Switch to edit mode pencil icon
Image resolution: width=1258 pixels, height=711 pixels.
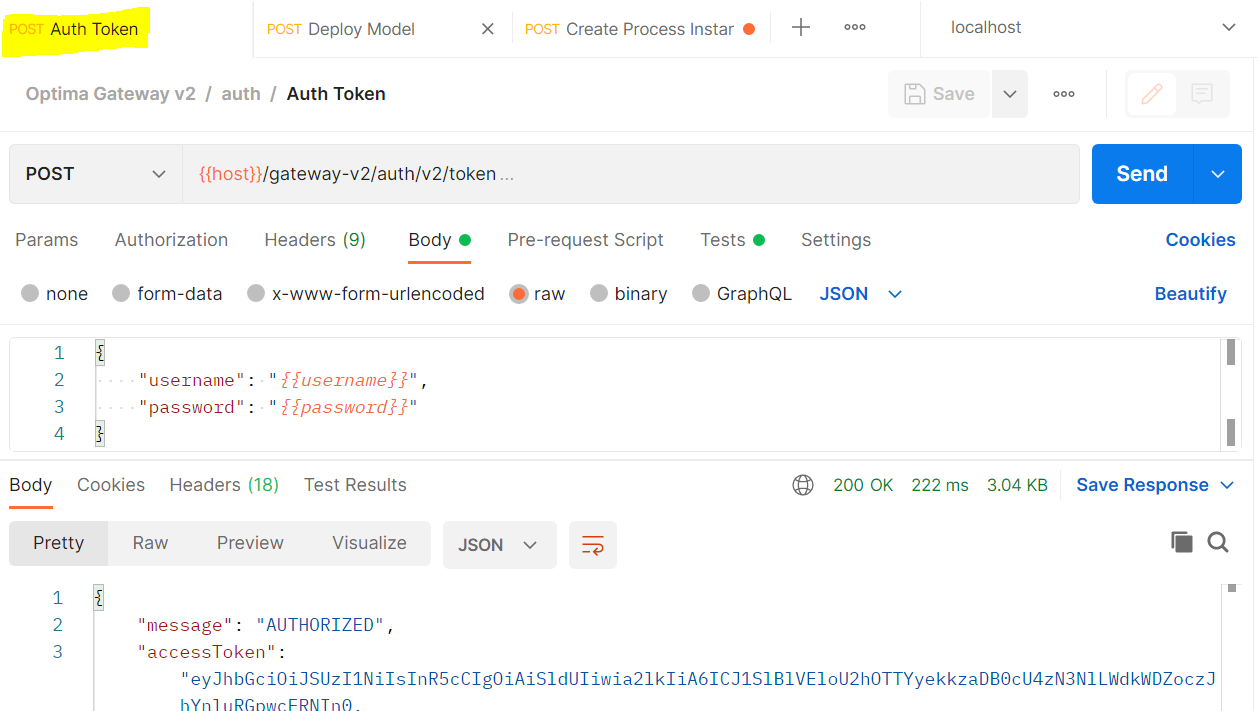(x=1152, y=94)
